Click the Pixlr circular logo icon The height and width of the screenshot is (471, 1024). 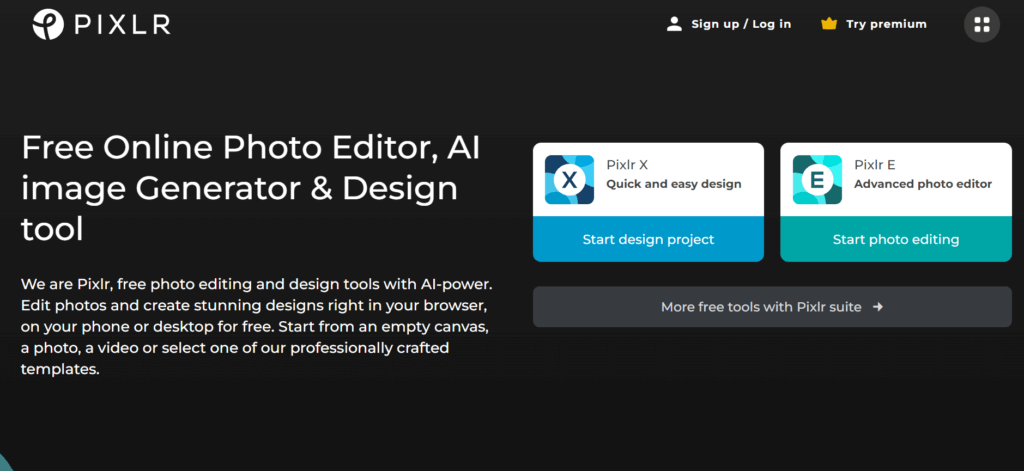(47, 25)
